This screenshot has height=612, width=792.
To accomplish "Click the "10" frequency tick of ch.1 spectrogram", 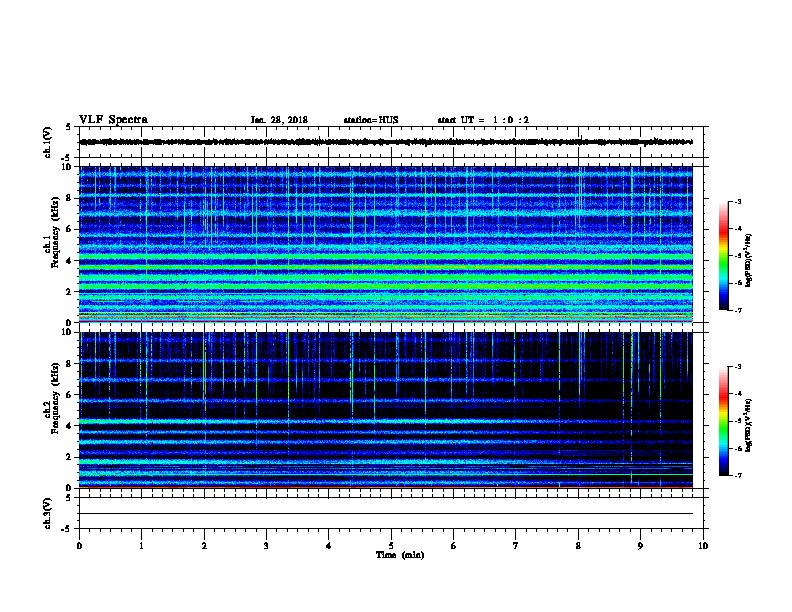I will pyautogui.click(x=68, y=167).
